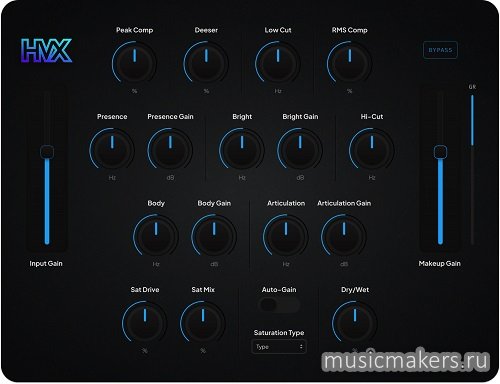Click the Sat Drive knob

(145, 322)
